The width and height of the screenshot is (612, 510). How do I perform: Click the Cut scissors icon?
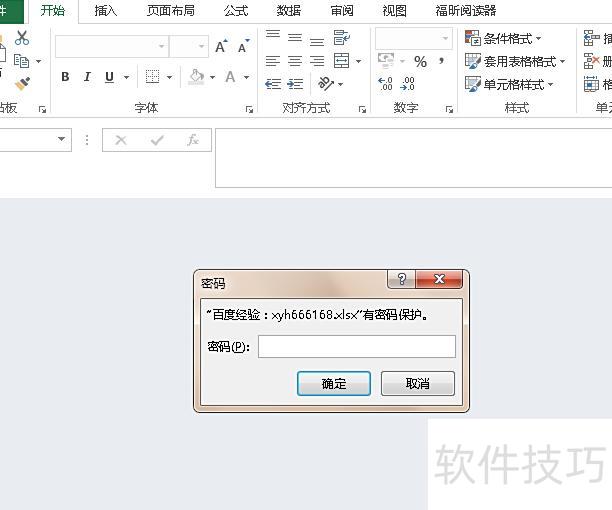click(x=22, y=38)
